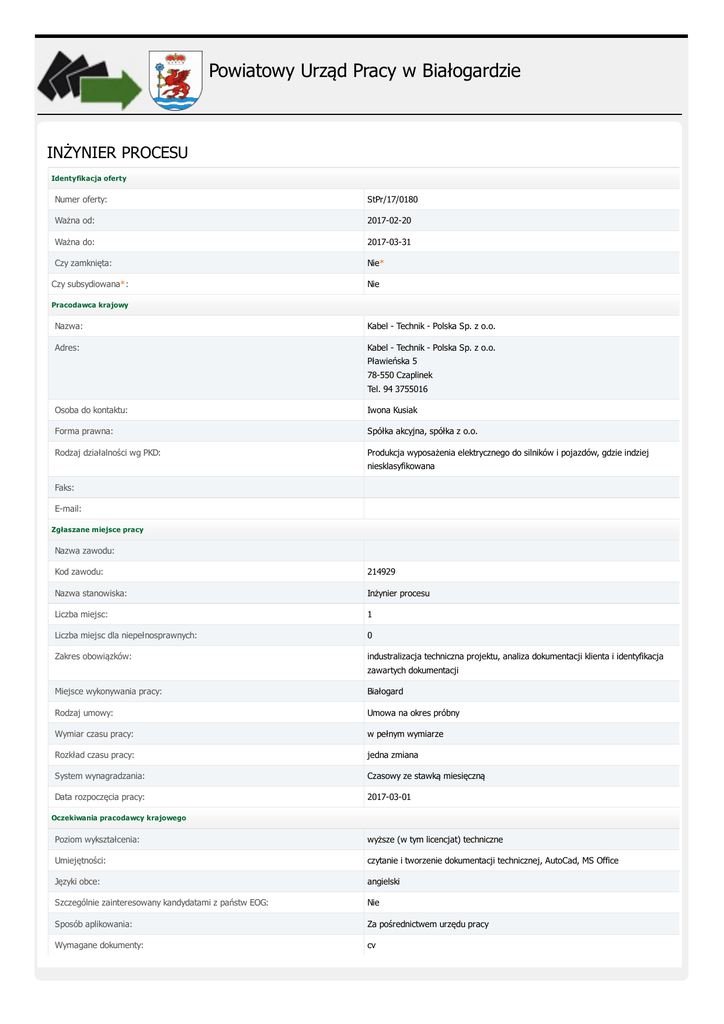Click the empty E-mail value field
This screenshot has height=1024, width=724.
point(520,508)
